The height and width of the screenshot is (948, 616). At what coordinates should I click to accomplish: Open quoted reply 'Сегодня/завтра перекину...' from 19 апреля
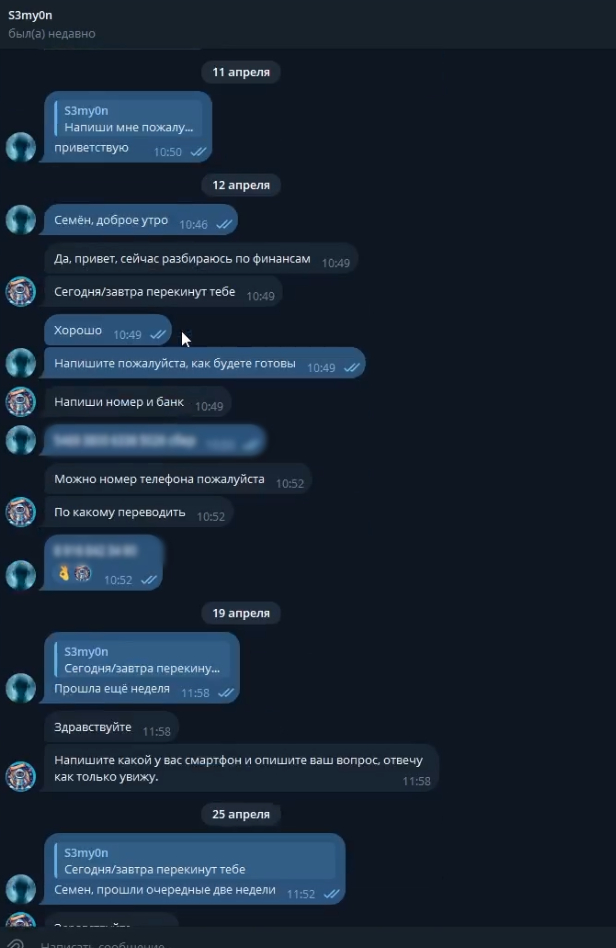pos(142,660)
